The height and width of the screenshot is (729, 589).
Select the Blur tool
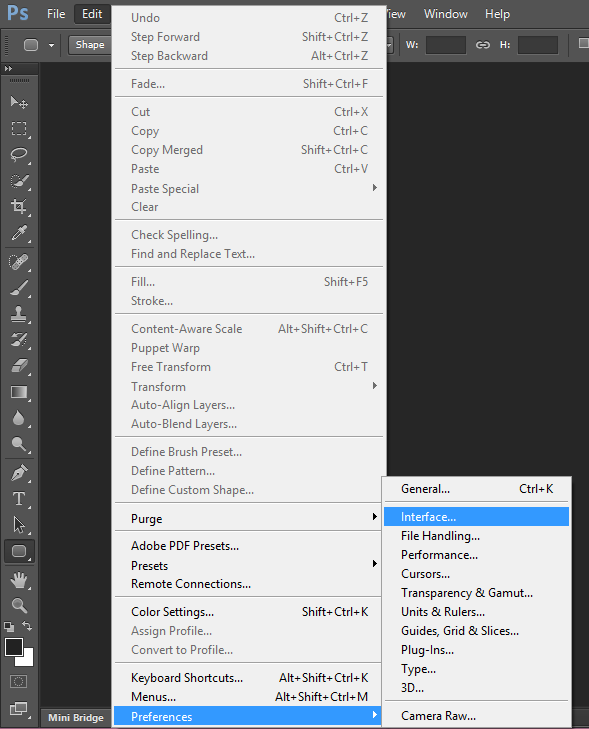click(19, 418)
